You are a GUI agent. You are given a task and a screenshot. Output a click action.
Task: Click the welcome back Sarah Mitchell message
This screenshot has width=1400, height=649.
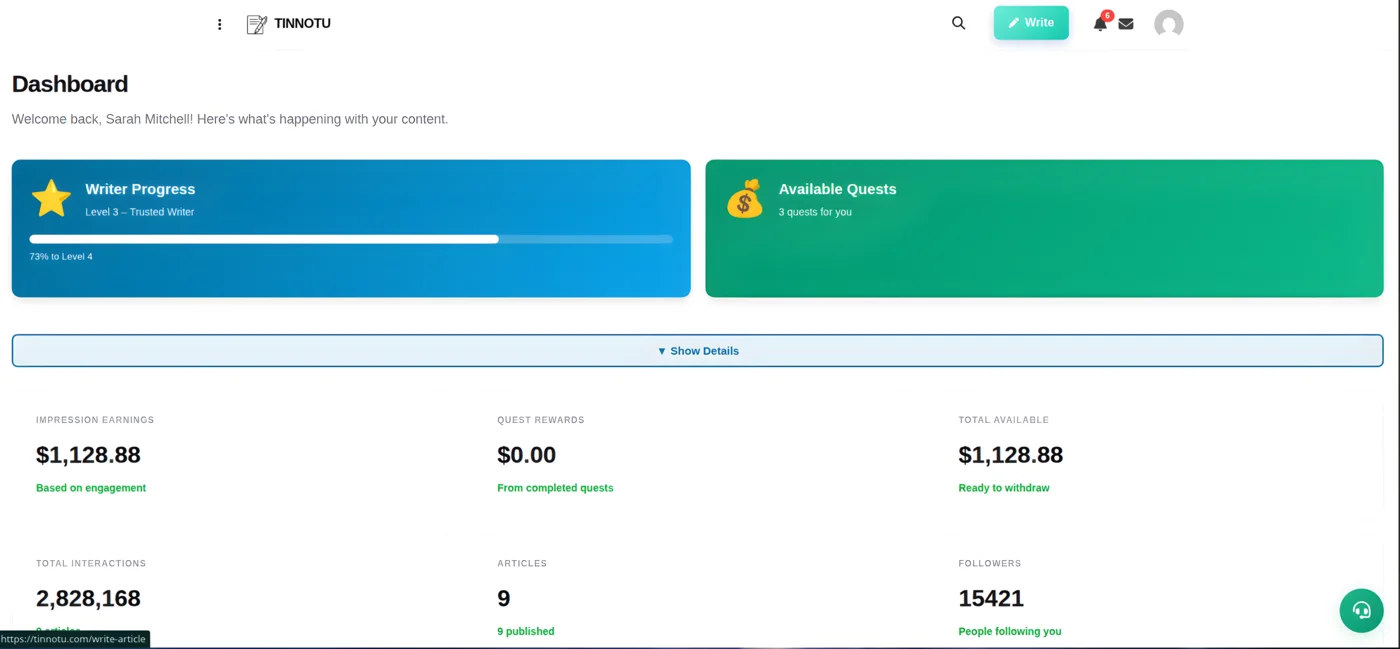point(230,119)
